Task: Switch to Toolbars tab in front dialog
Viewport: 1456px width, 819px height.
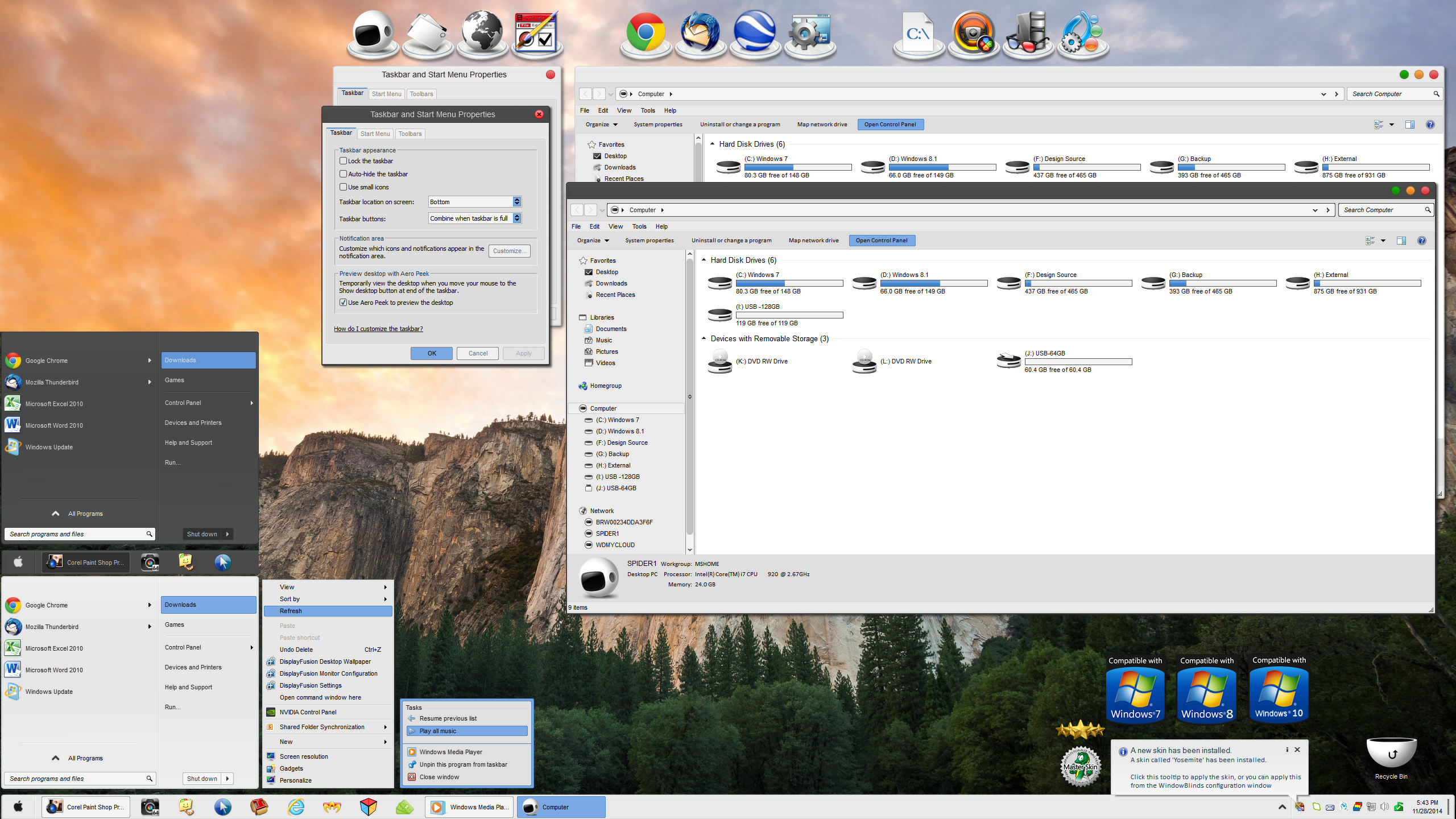Action: pos(410,134)
